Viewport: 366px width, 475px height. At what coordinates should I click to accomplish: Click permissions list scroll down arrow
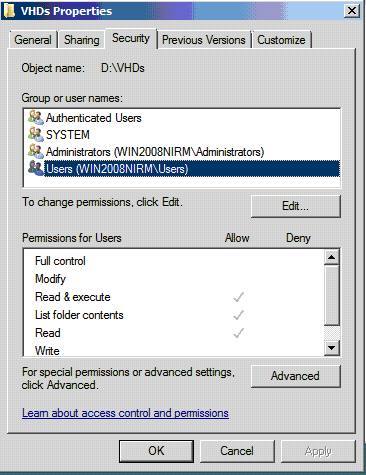click(x=332, y=348)
